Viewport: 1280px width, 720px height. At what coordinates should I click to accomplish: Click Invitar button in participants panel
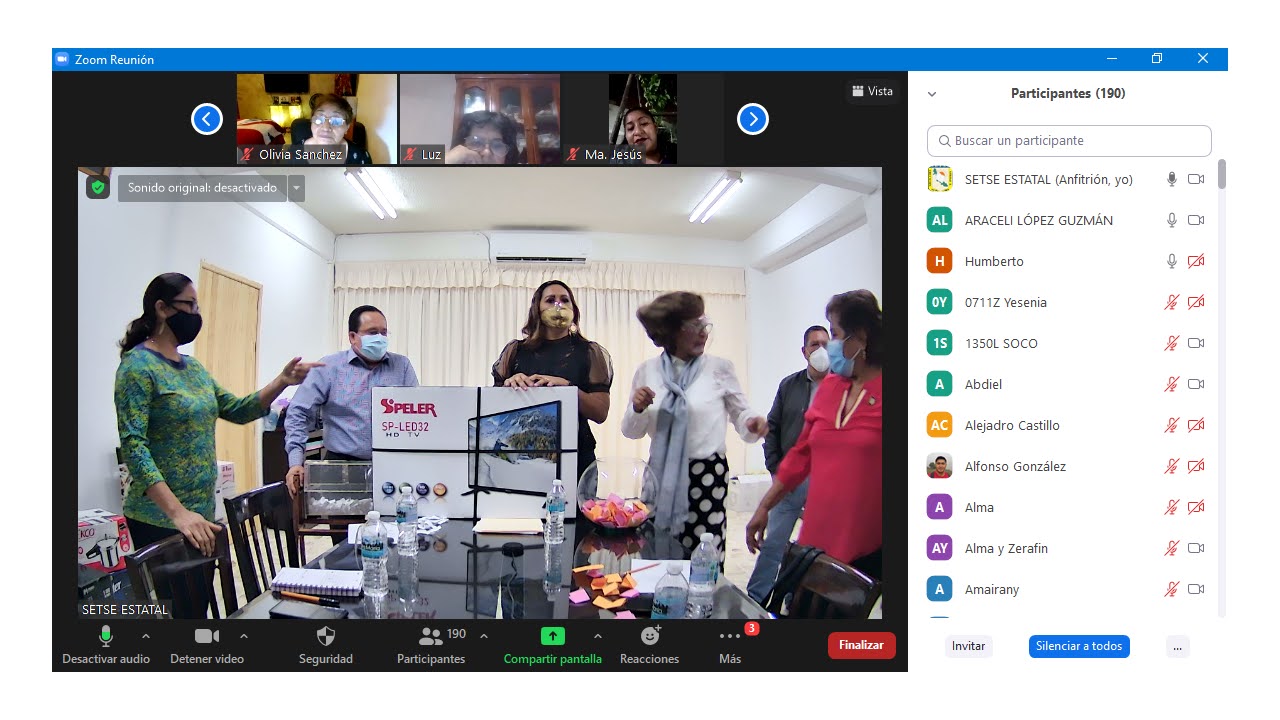[968, 646]
